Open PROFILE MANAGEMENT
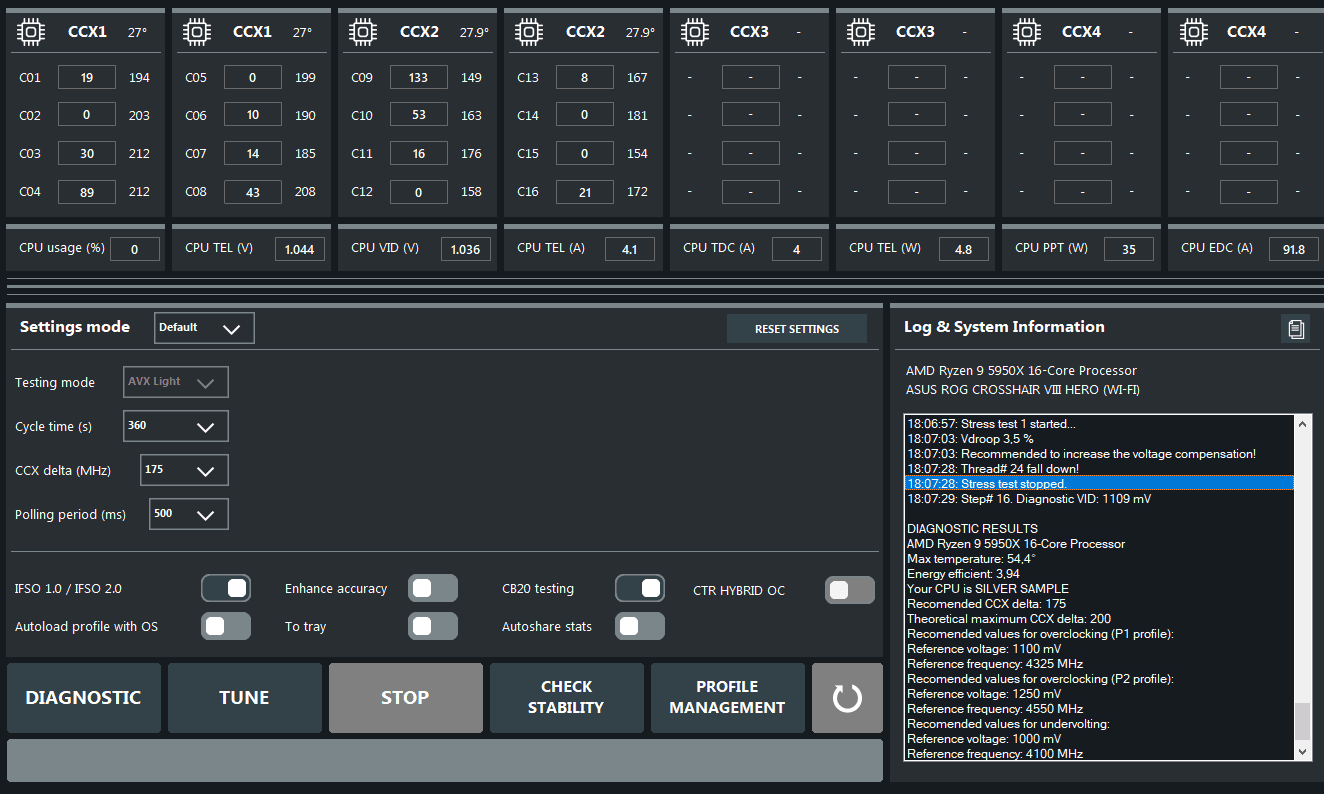 pos(728,698)
